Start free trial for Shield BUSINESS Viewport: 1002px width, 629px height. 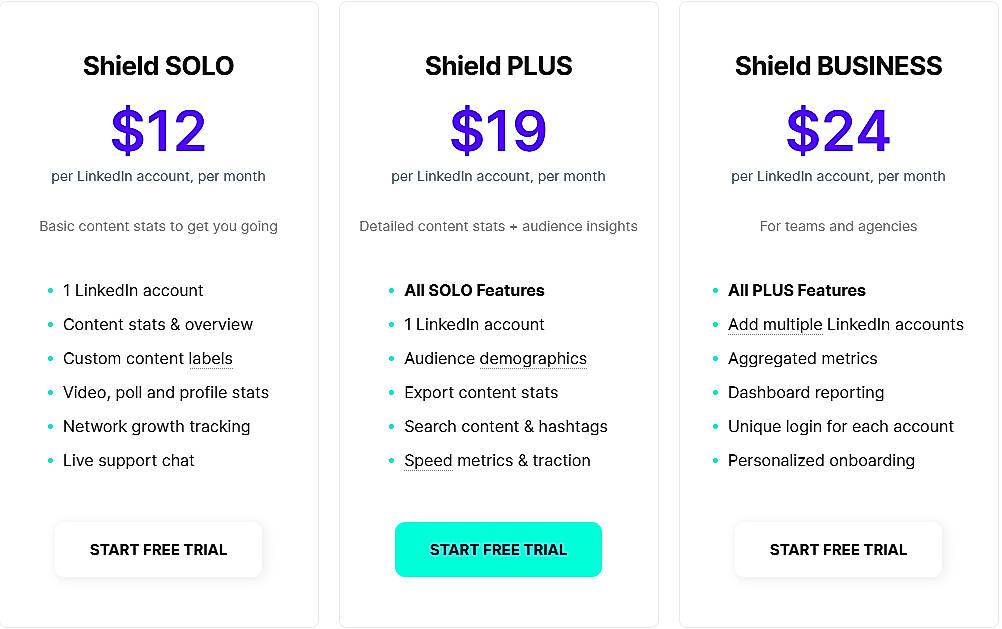(838, 549)
